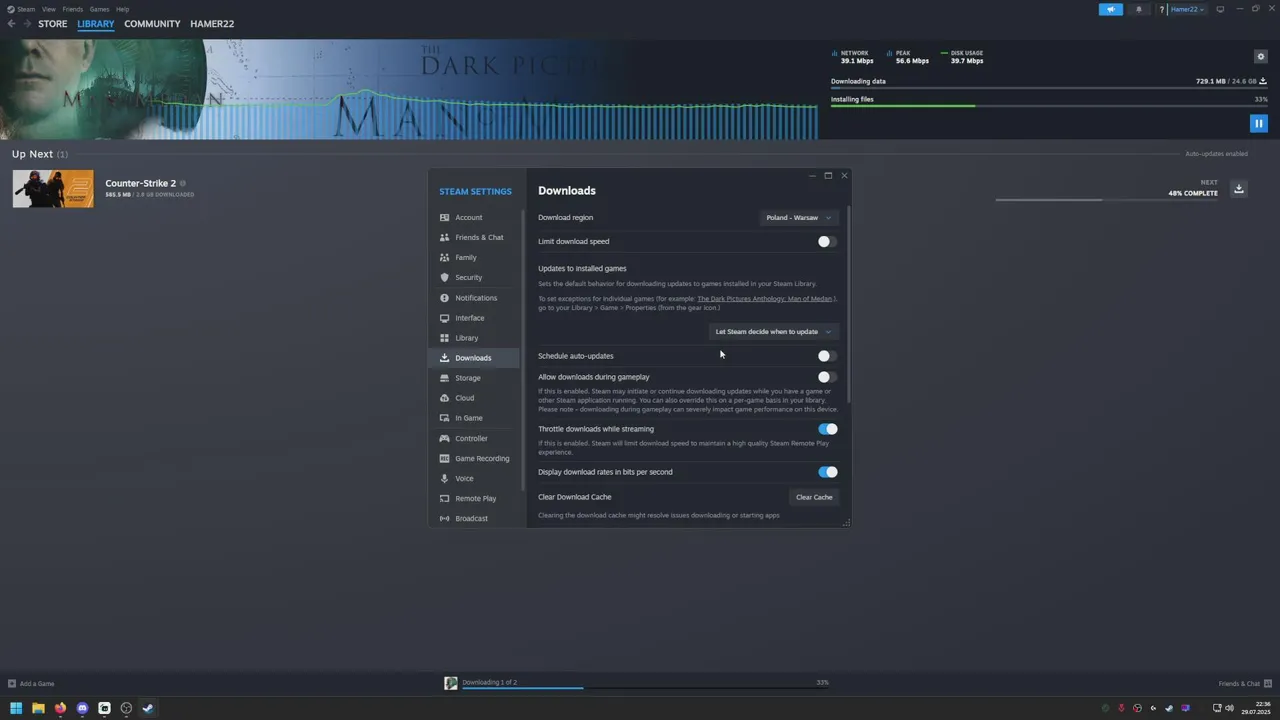This screenshot has height=720, width=1280.
Task: Open Windows Start menu
Action: point(16,708)
